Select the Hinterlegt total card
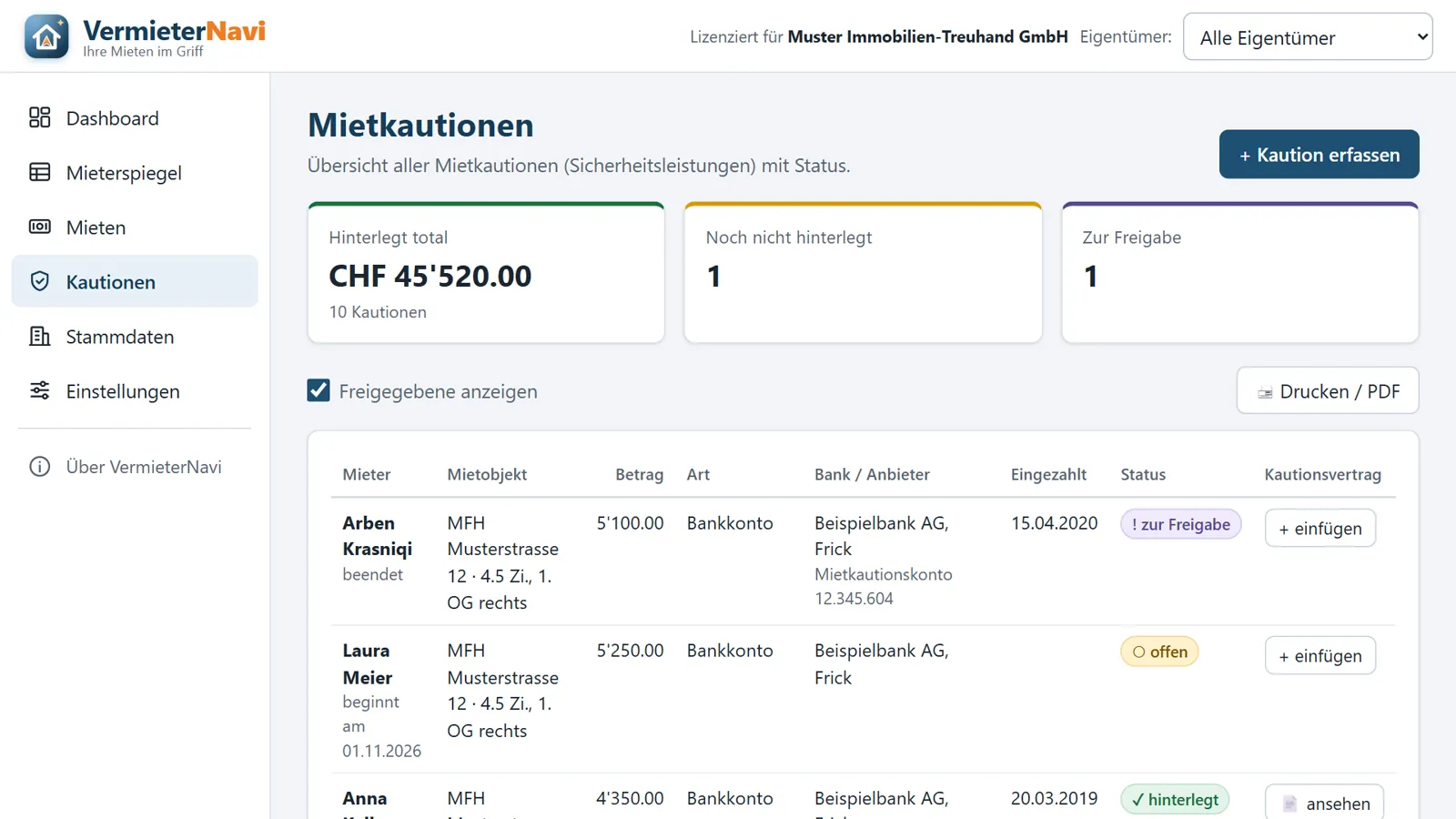This screenshot has height=819, width=1456. point(486,273)
